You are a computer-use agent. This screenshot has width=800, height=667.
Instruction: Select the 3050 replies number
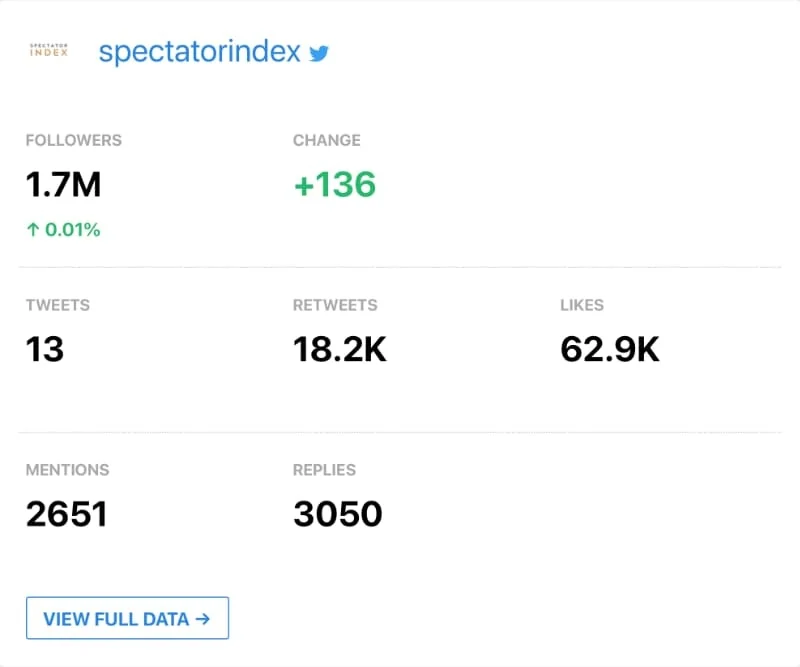(x=338, y=514)
